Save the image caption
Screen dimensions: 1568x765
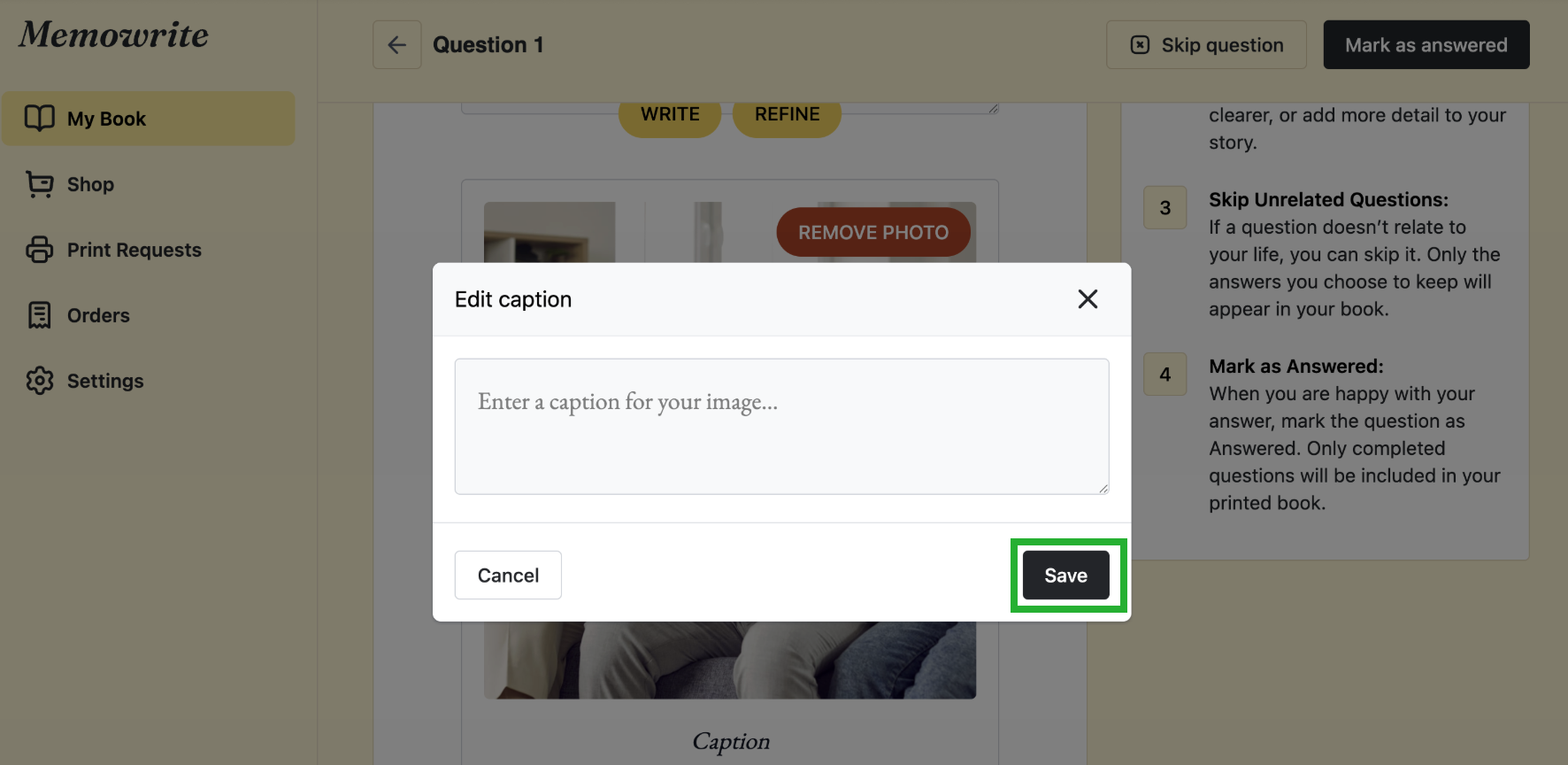click(x=1065, y=576)
